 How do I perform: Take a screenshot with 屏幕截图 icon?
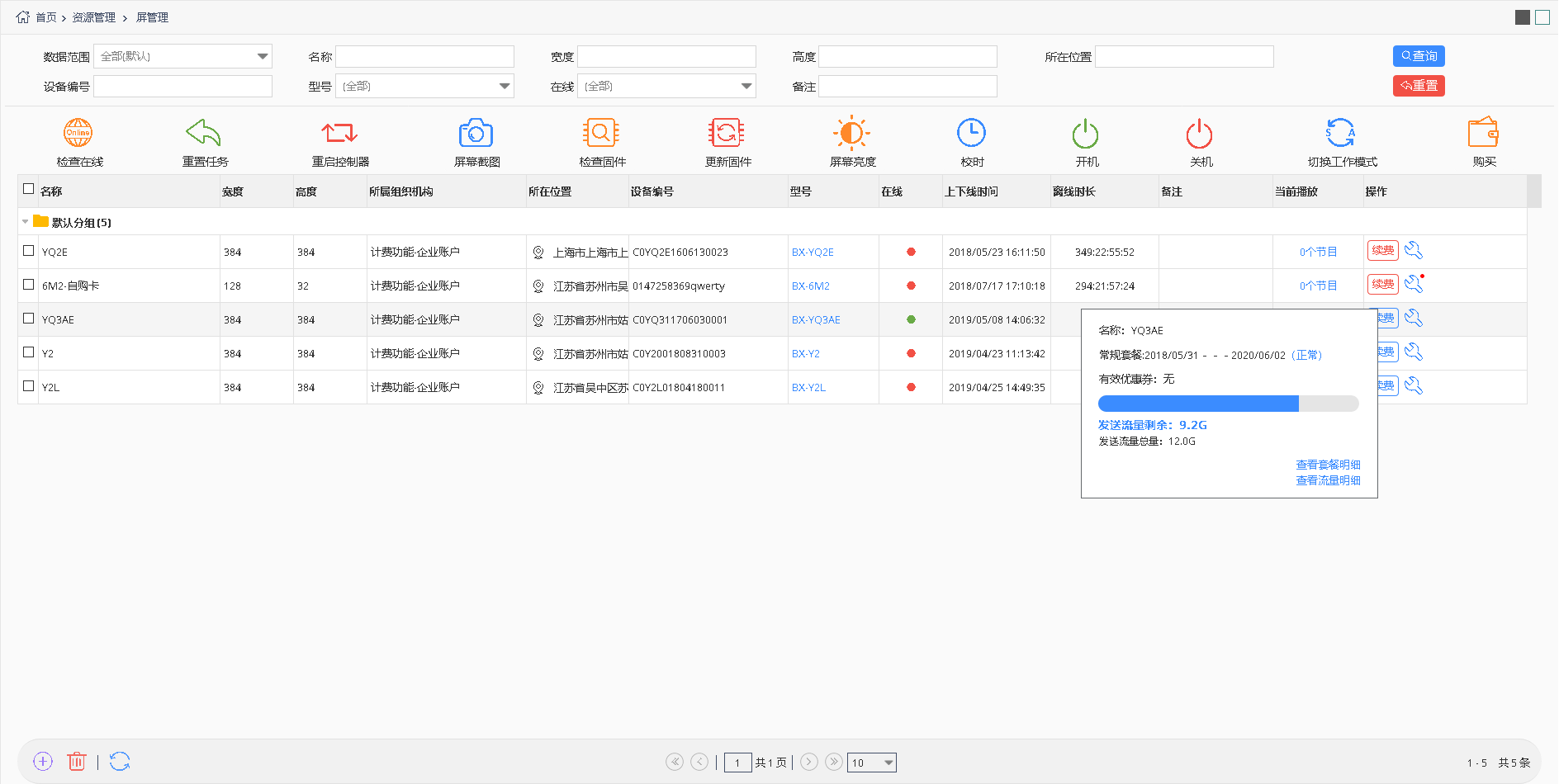click(x=476, y=132)
